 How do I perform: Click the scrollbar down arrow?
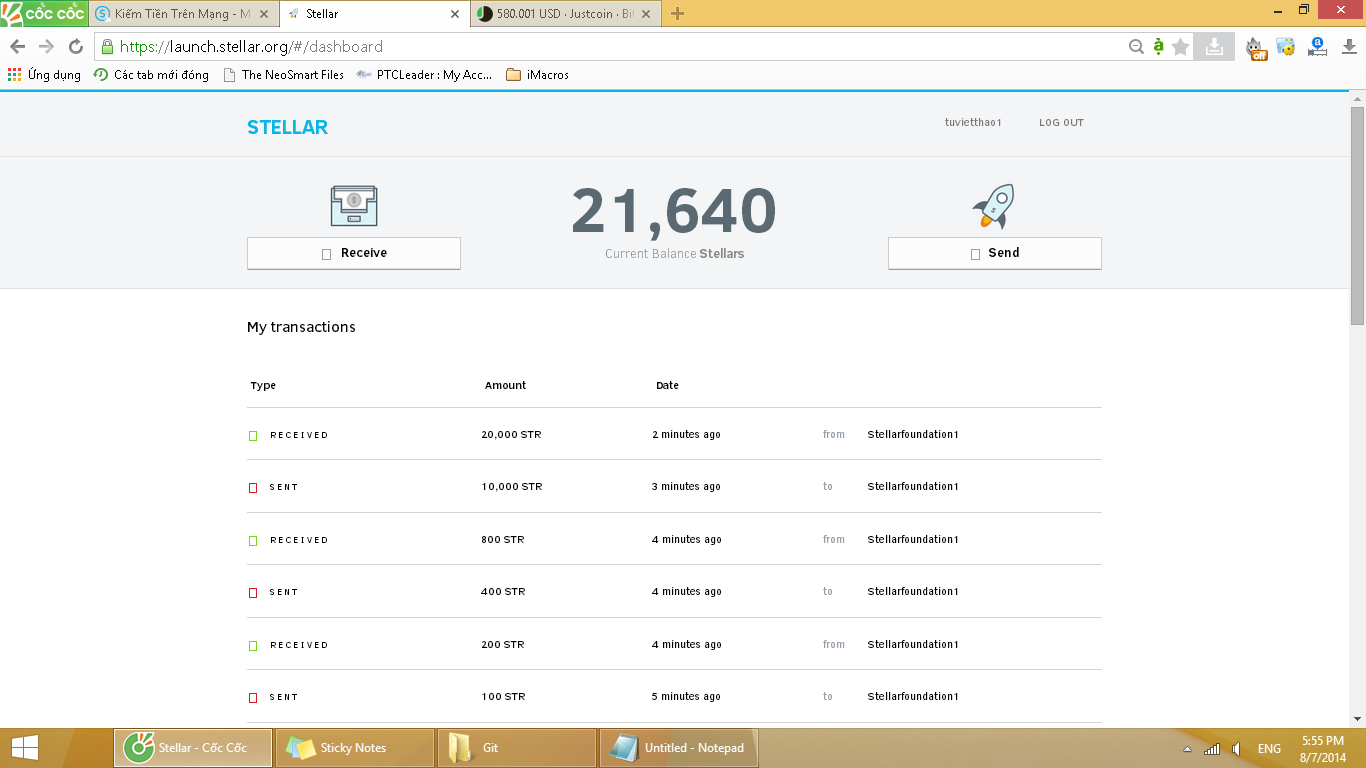pos(1357,718)
